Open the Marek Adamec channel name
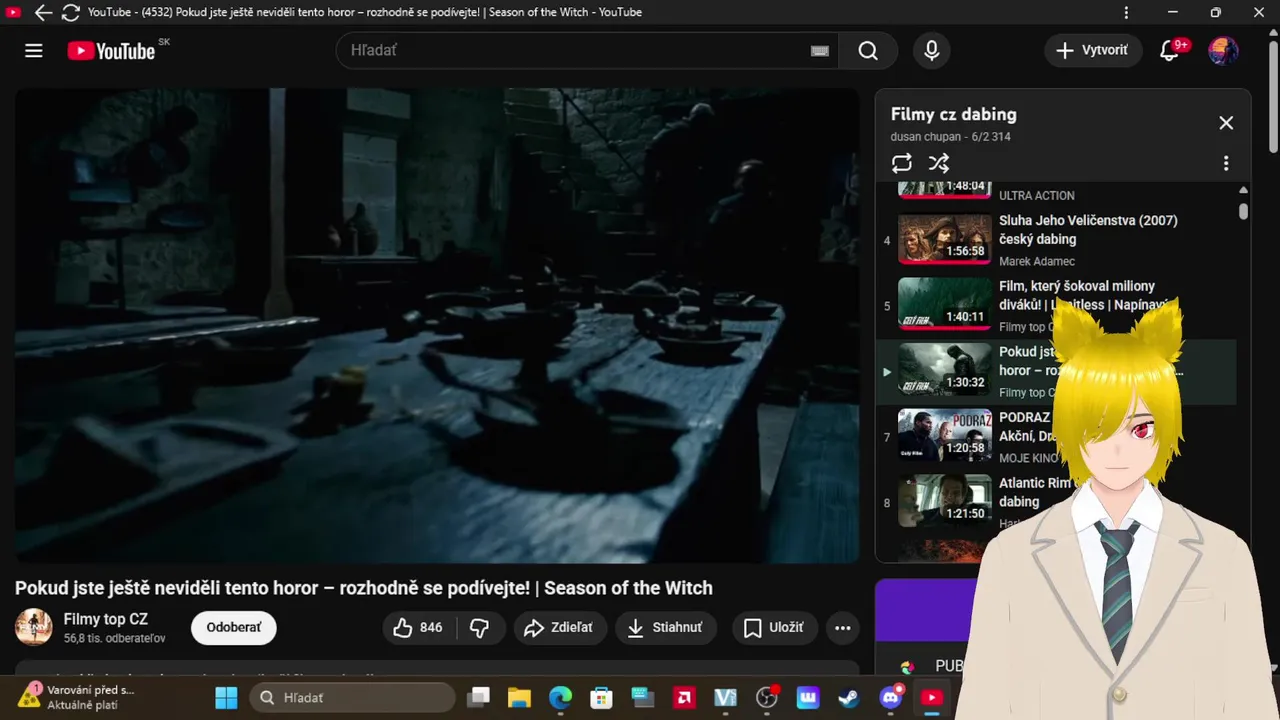This screenshot has height=720, width=1280. click(x=1037, y=261)
